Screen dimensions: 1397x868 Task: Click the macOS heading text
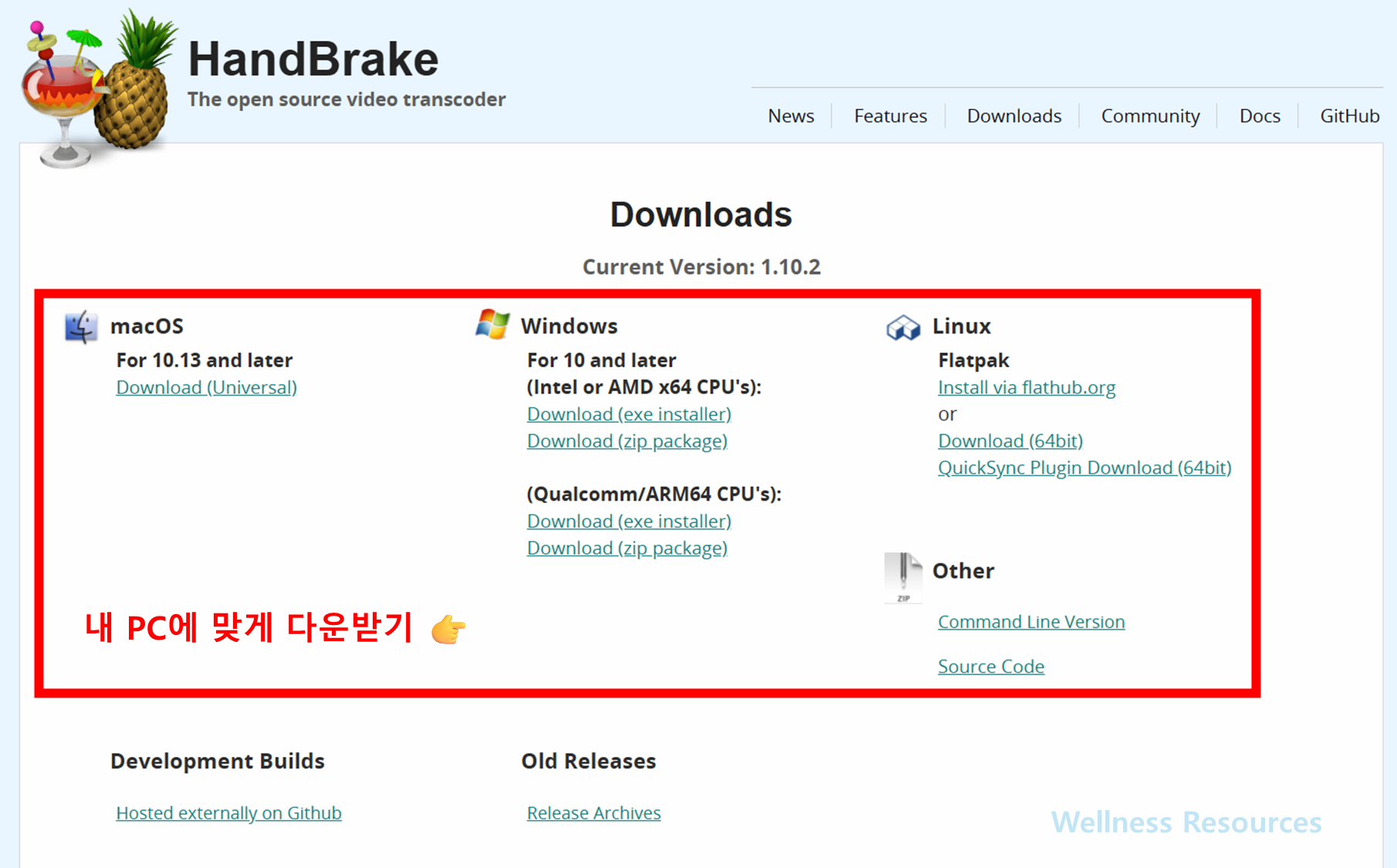(147, 326)
